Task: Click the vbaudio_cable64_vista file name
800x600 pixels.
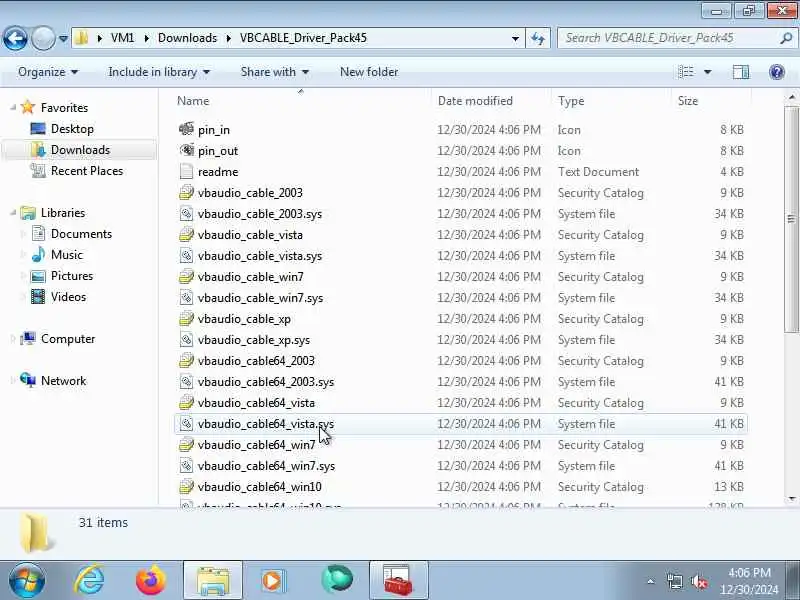Action: [256, 403]
